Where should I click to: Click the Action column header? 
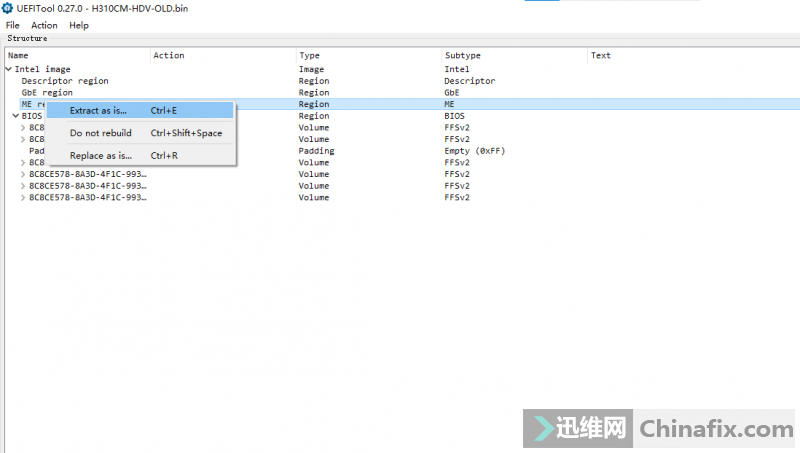click(223, 55)
